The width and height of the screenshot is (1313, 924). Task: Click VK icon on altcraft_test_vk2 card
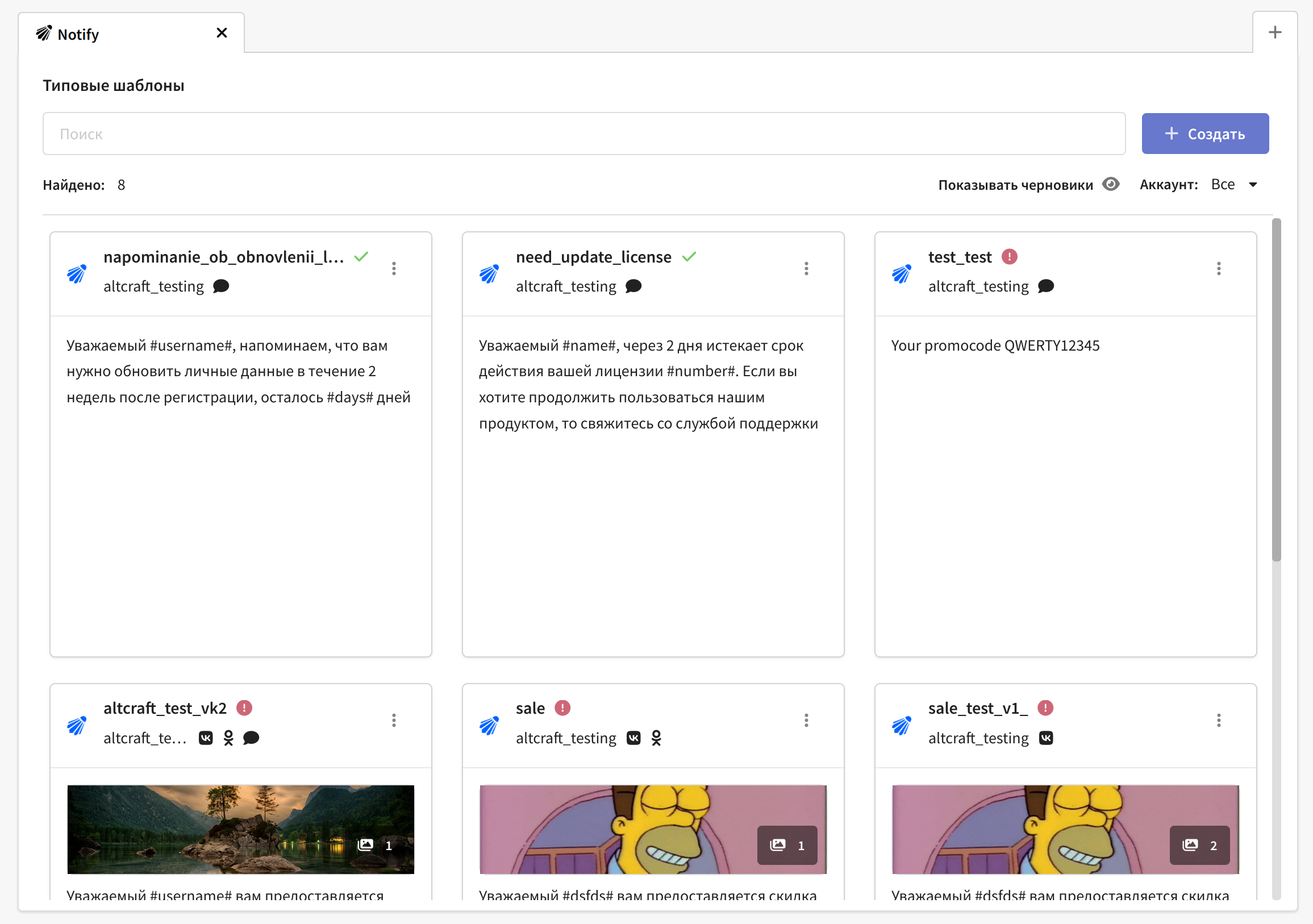[206, 738]
